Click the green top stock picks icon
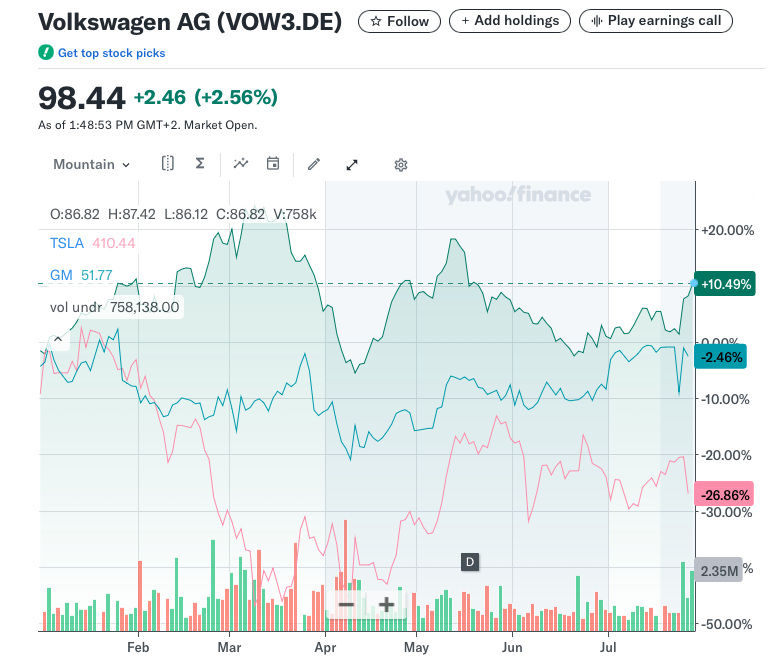Viewport: 772px width, 671px height. (x=45, y=52)
